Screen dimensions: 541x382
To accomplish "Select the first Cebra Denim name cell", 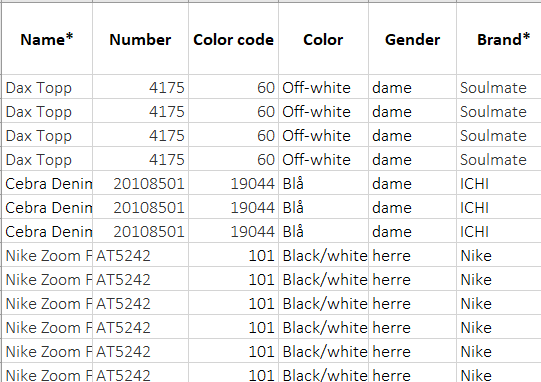I will click(47, 183).
